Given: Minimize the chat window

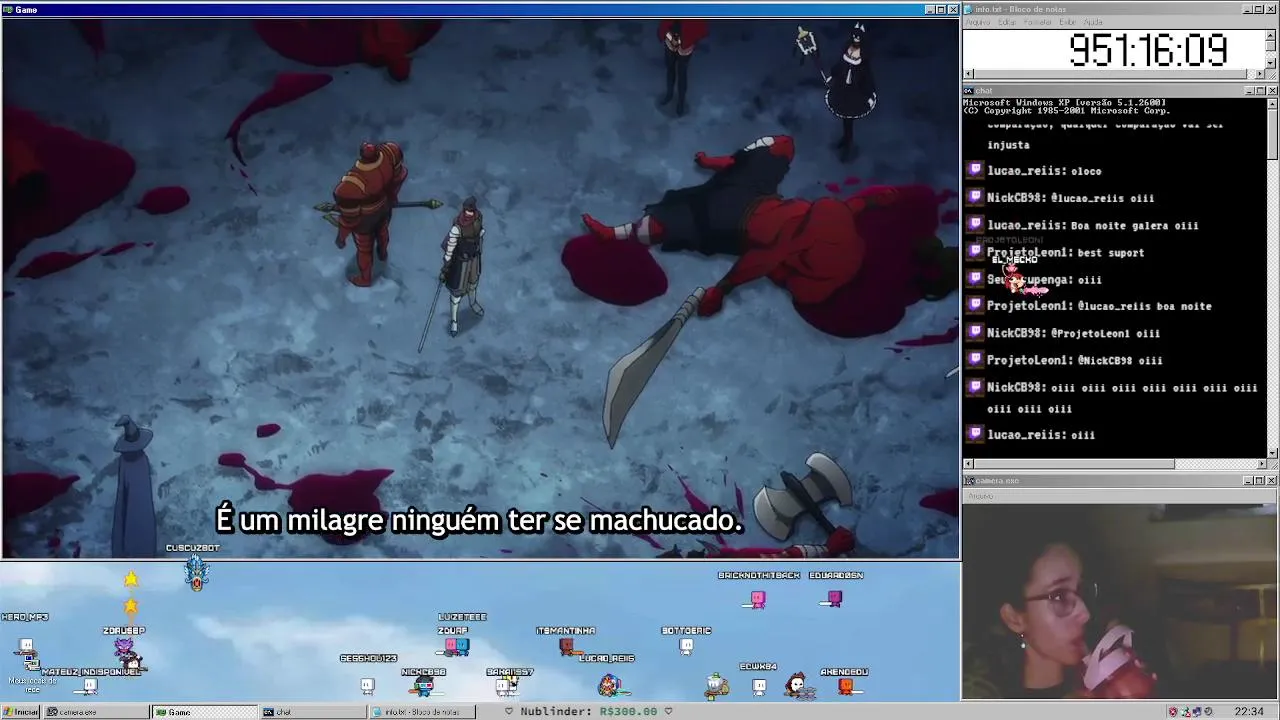Looking at the screenshot, I should pos(1250,91).
